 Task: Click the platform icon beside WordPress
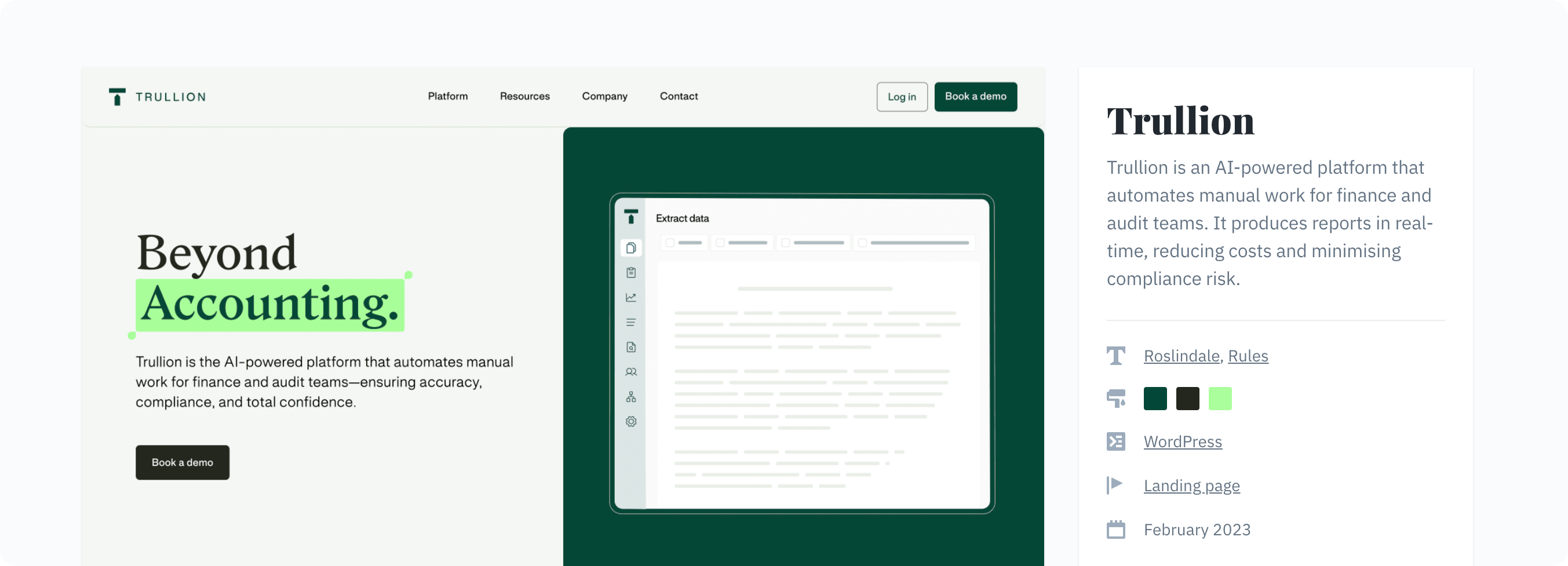[x=1116, y=441]
